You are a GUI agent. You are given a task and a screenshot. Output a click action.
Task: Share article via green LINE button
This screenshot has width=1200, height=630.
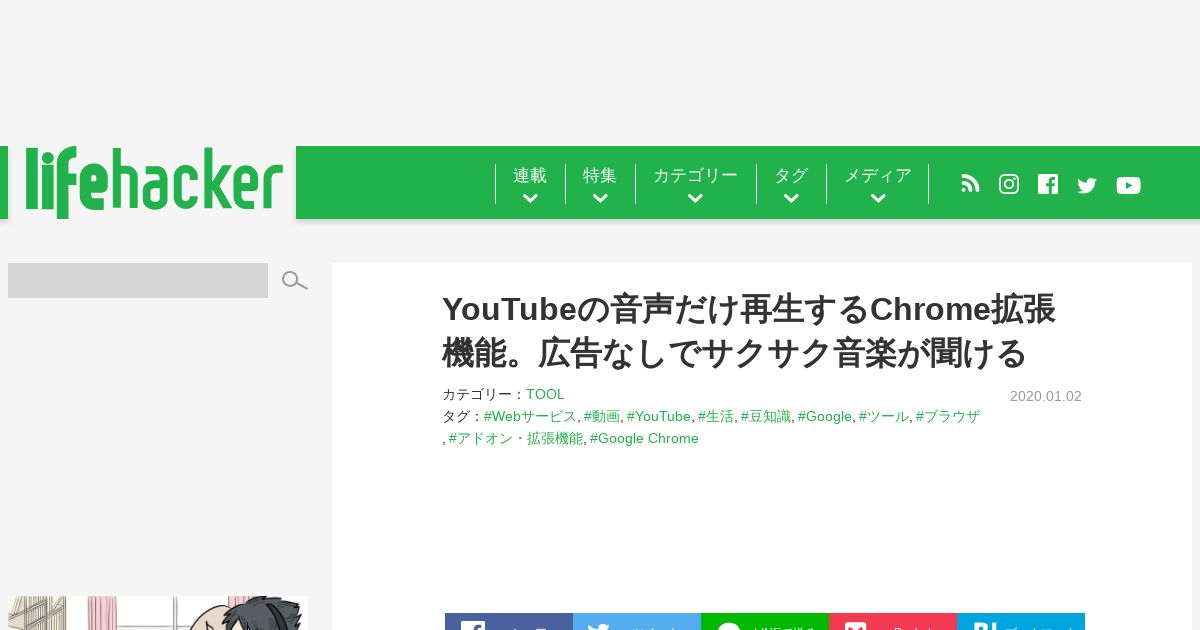(765, 622)
